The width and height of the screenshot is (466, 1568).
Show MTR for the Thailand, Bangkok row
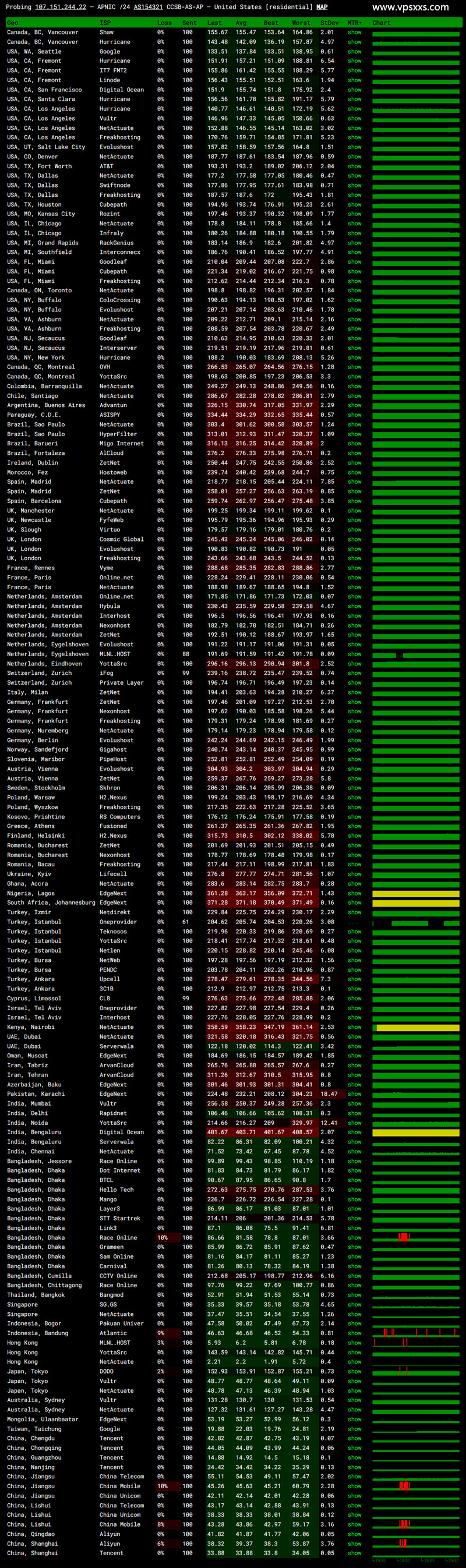point(355,1295)
